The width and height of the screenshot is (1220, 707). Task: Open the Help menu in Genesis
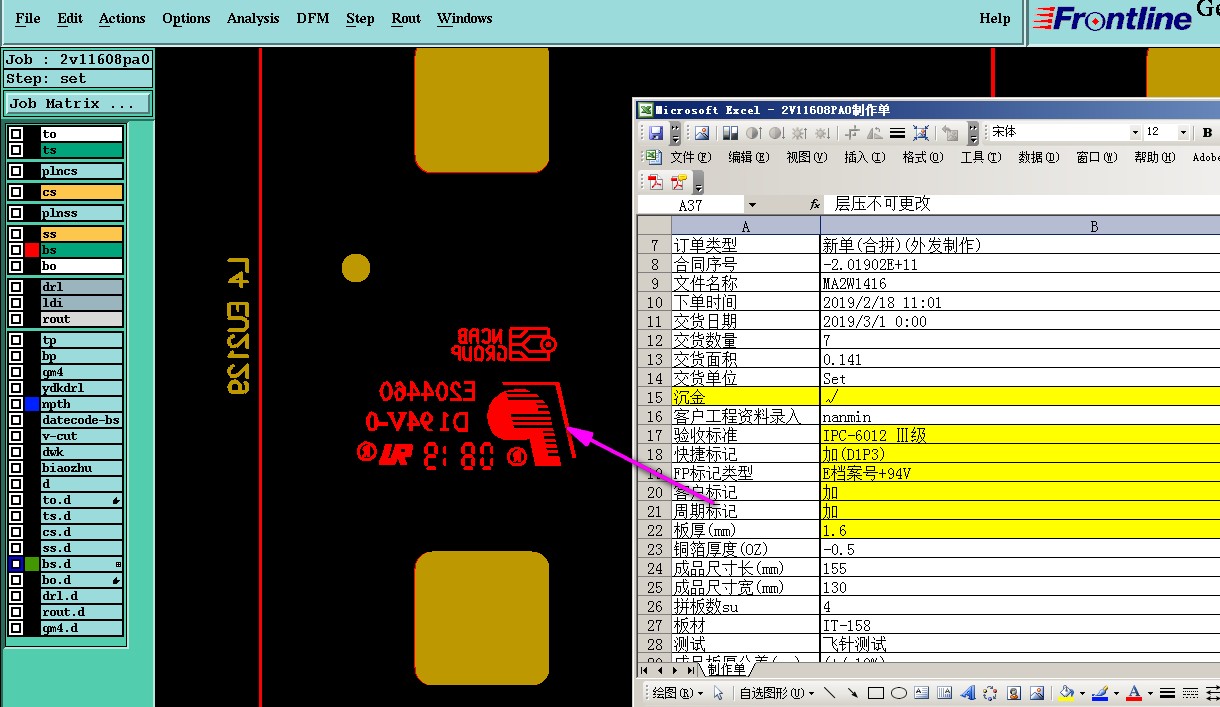point(994,18)
